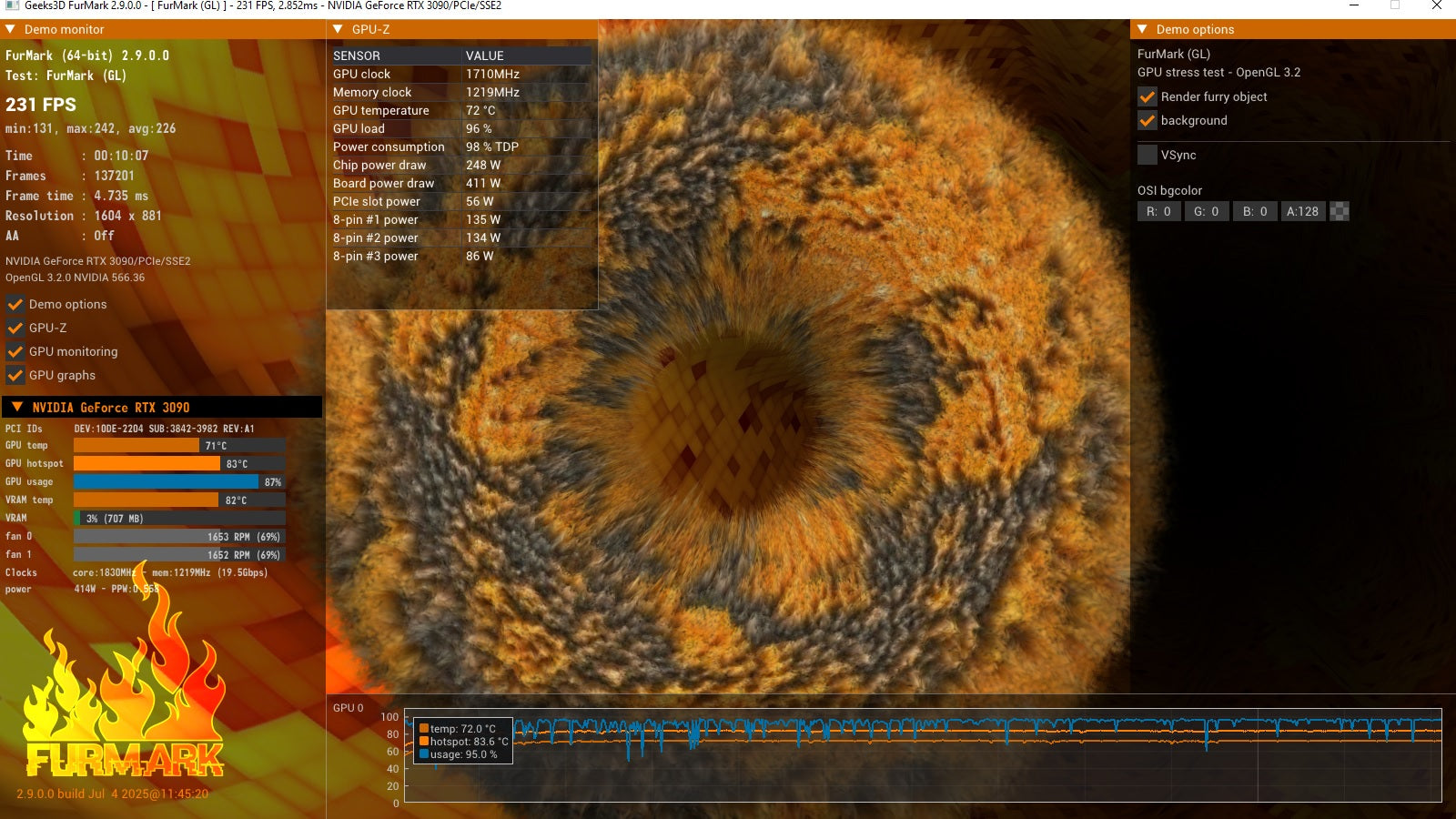
Task: Click the A:128 alpha value field
Action: coord(1302,211)
